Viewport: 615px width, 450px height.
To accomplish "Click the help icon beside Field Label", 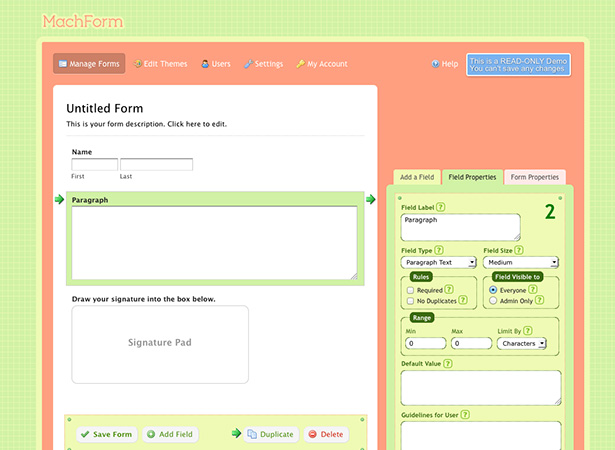I will 440,207.
